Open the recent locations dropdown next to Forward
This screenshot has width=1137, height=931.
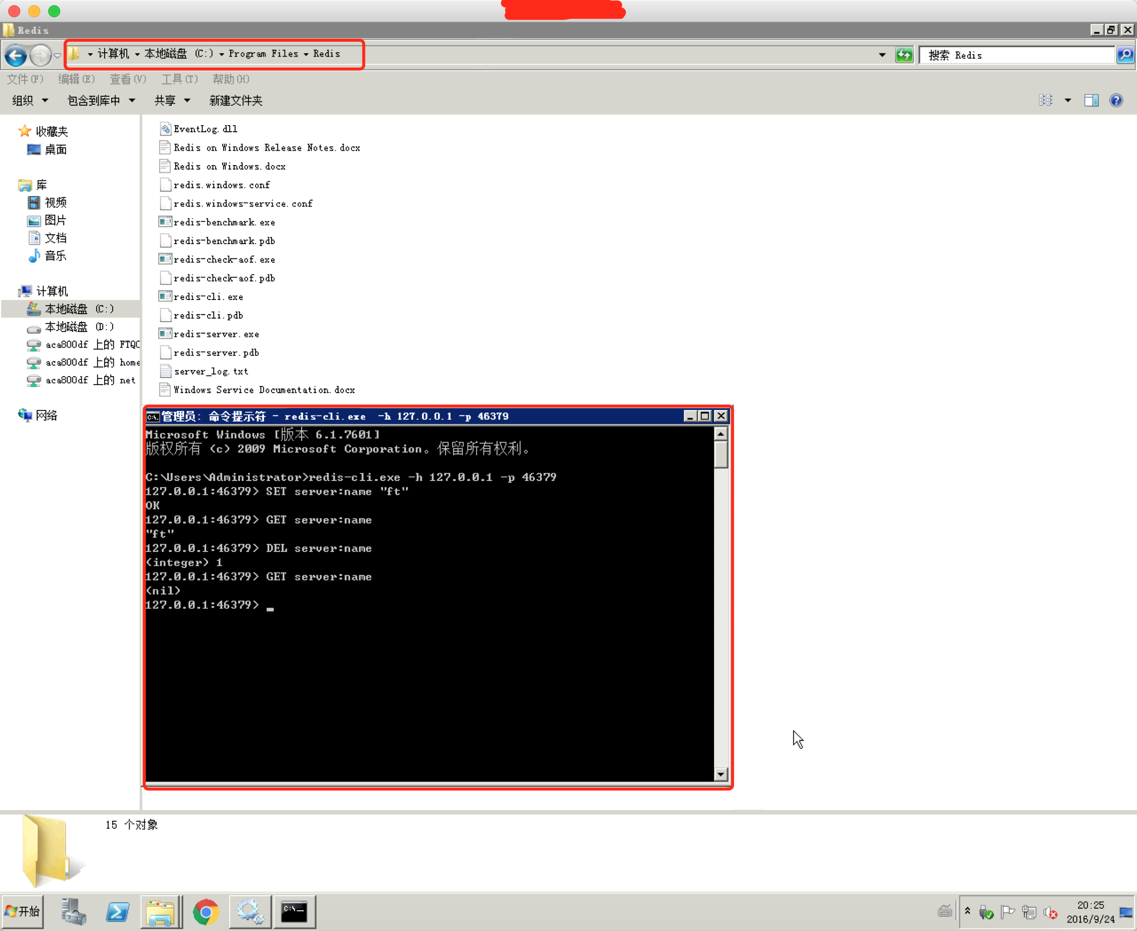[x=57, y=56]
